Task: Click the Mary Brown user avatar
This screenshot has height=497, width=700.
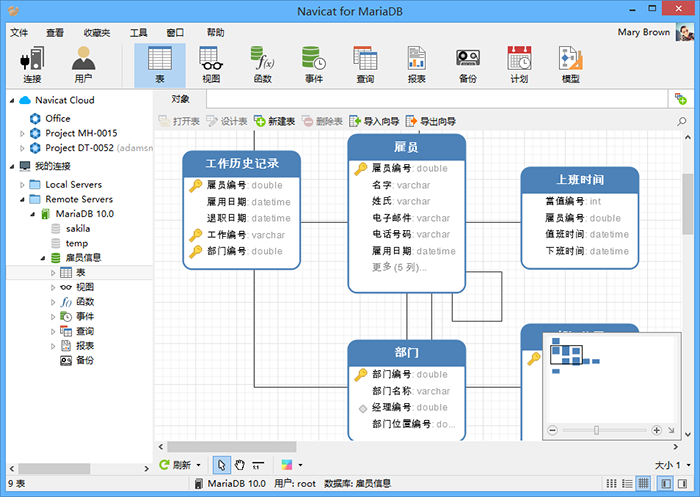Action: pos(685,33)
